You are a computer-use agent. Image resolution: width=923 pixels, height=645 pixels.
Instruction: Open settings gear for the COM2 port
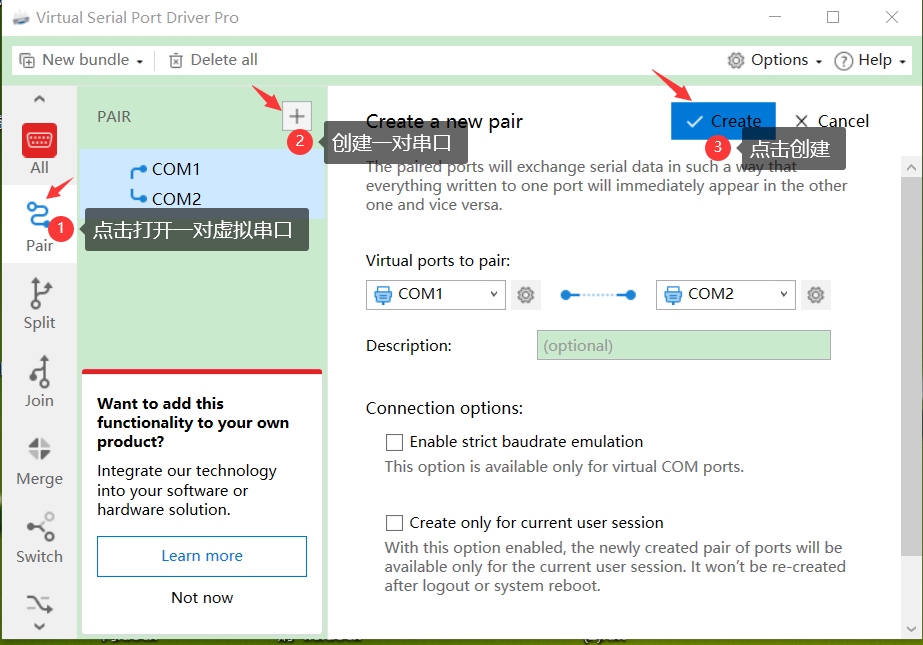[x=815, y=294]
